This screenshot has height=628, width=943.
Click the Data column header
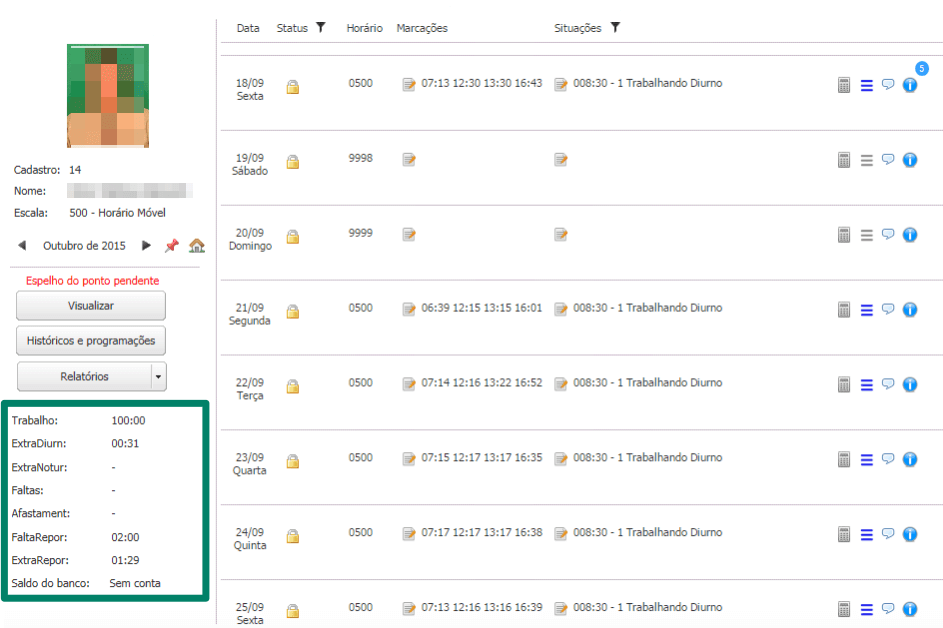tap(248, 28)
